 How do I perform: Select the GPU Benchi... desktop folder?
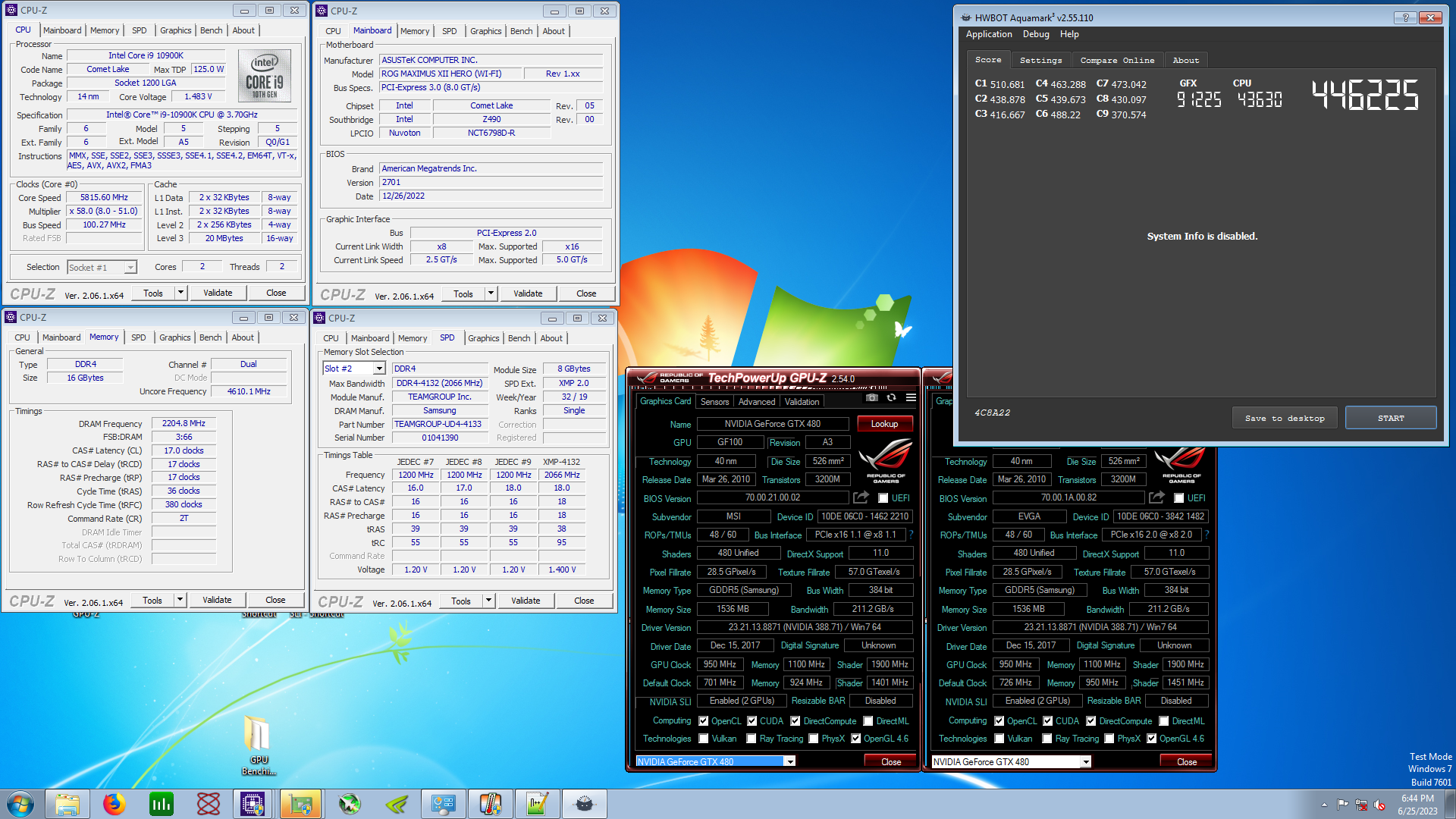pos(259,745)
